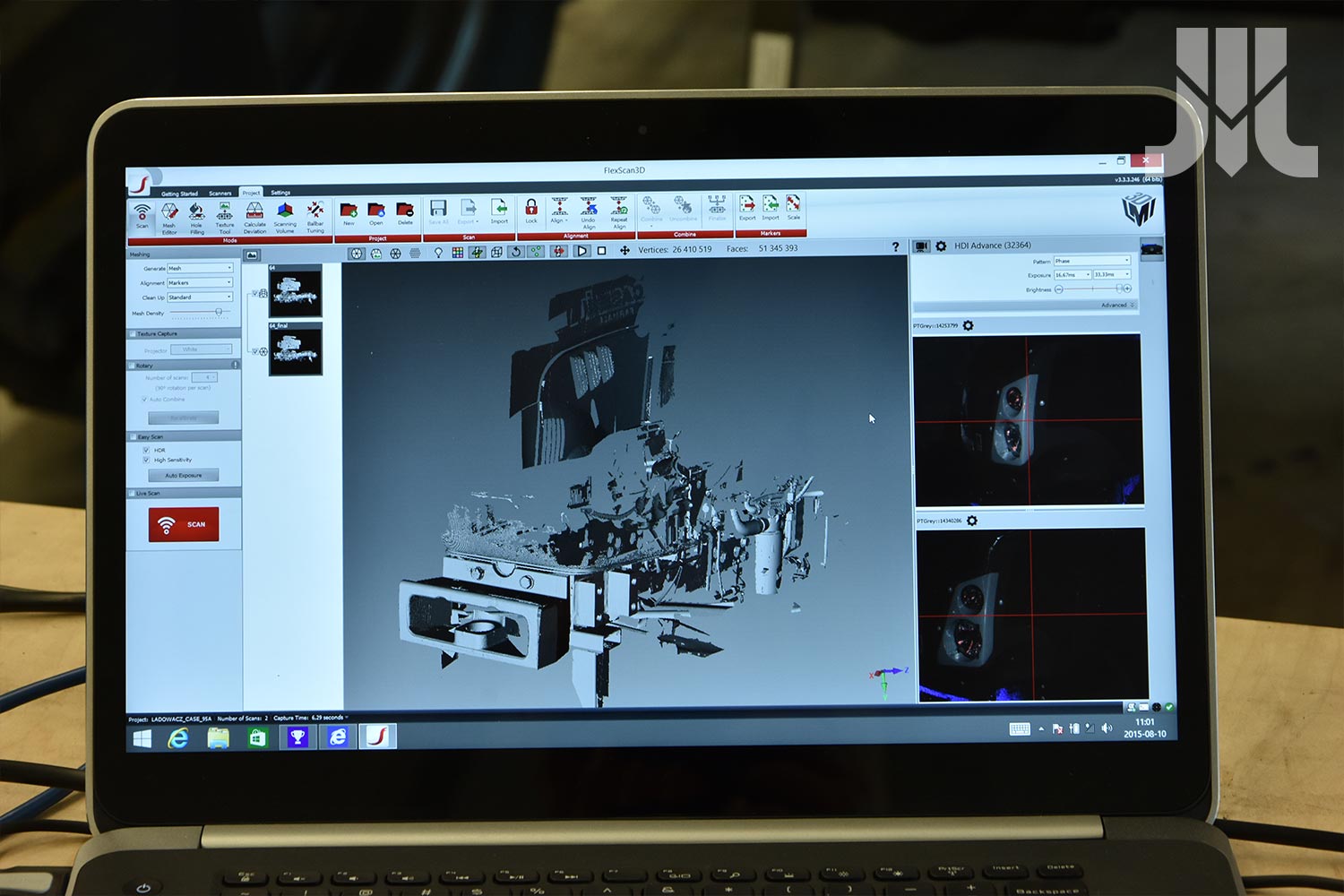The height and width of the screenshot is (896, 1344).
Task: Enable the Live Scan checkbox
Action: pyautogui.click(x=132, y=493)
